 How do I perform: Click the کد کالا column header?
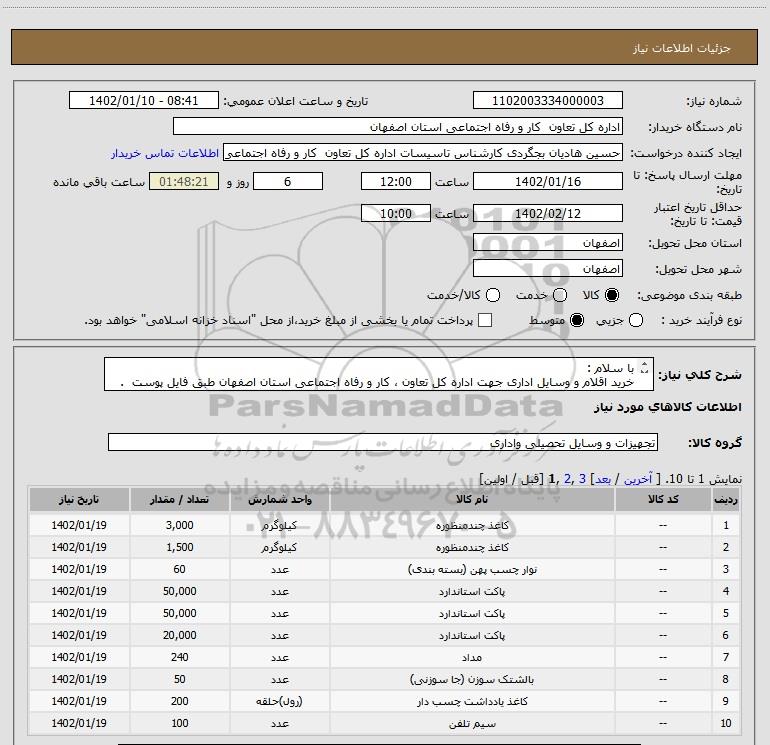tap(663, 499)
